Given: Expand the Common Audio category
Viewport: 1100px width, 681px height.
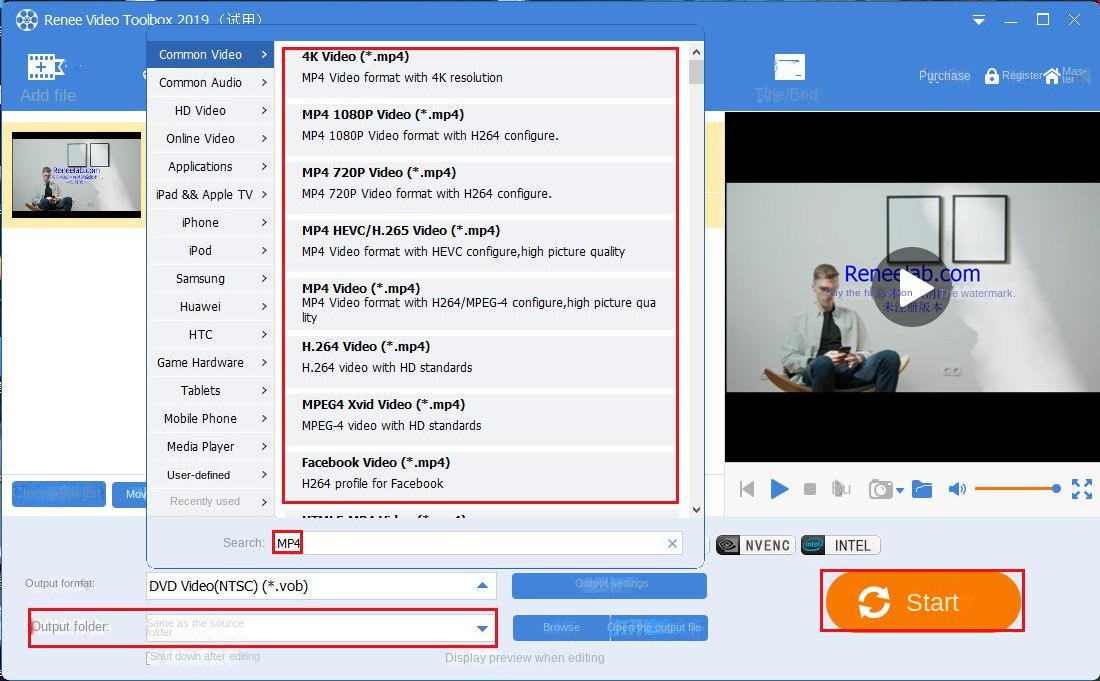Looking at the screenshot, I should coord(210,83).
